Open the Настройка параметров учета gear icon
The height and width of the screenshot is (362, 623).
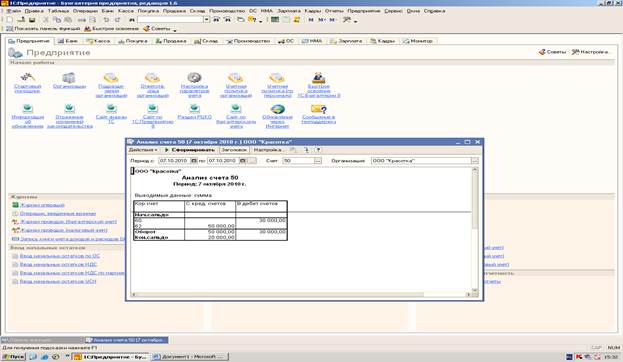click(x=194, y=78)
